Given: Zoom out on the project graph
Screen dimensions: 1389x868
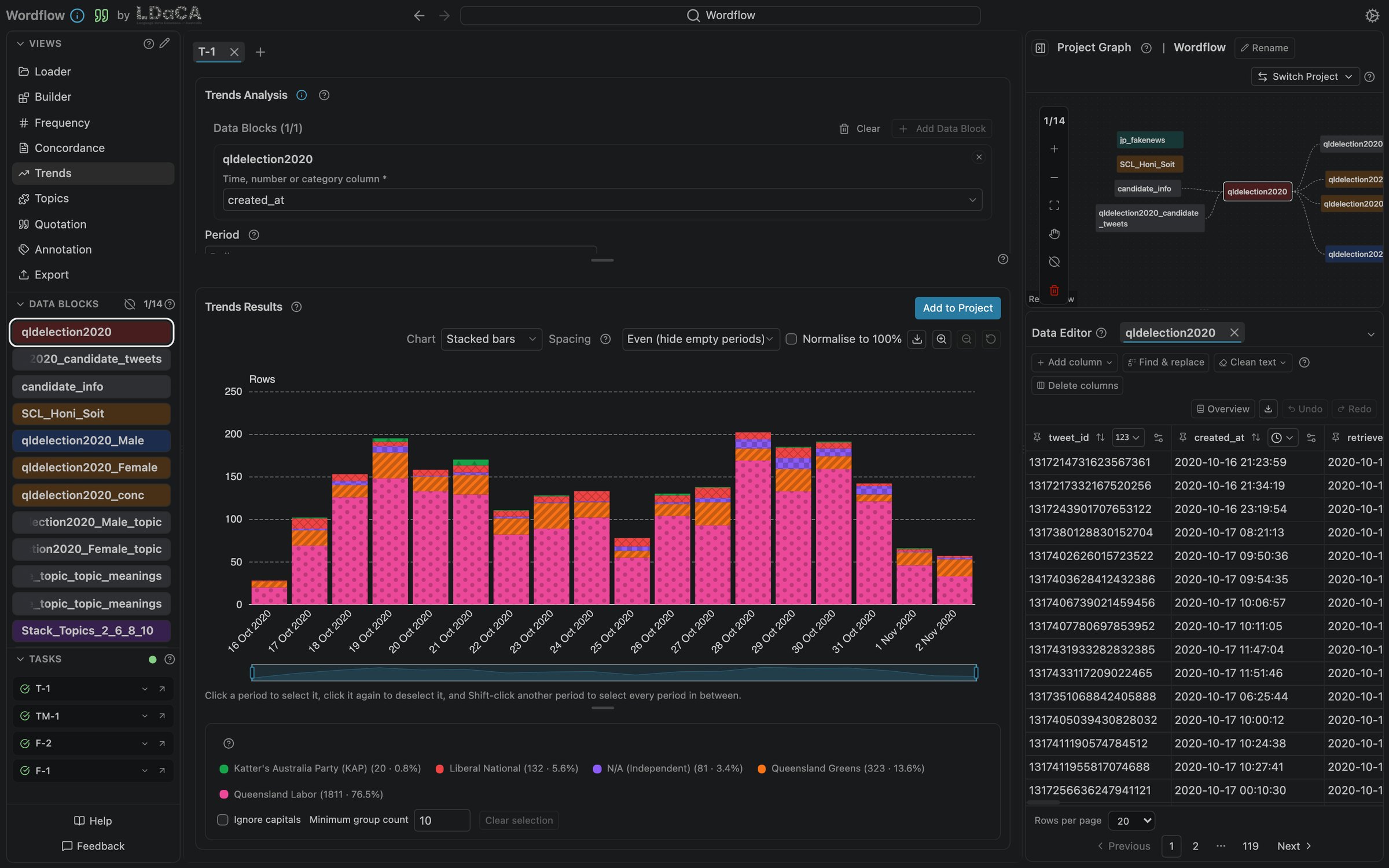Looking at the screenshot, I should click(1054, 177).
